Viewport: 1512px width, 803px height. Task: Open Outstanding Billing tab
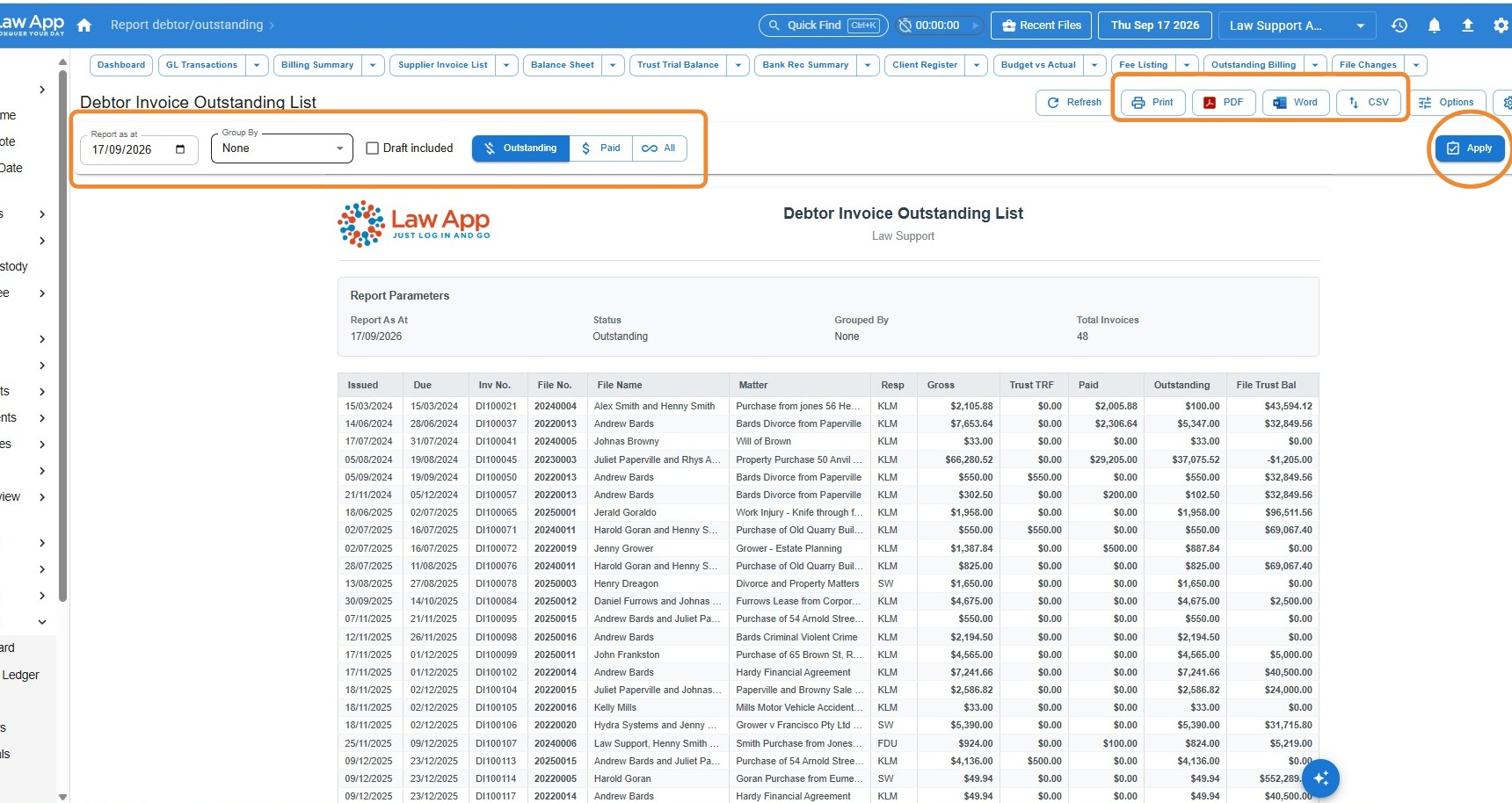pos(1254,65)
